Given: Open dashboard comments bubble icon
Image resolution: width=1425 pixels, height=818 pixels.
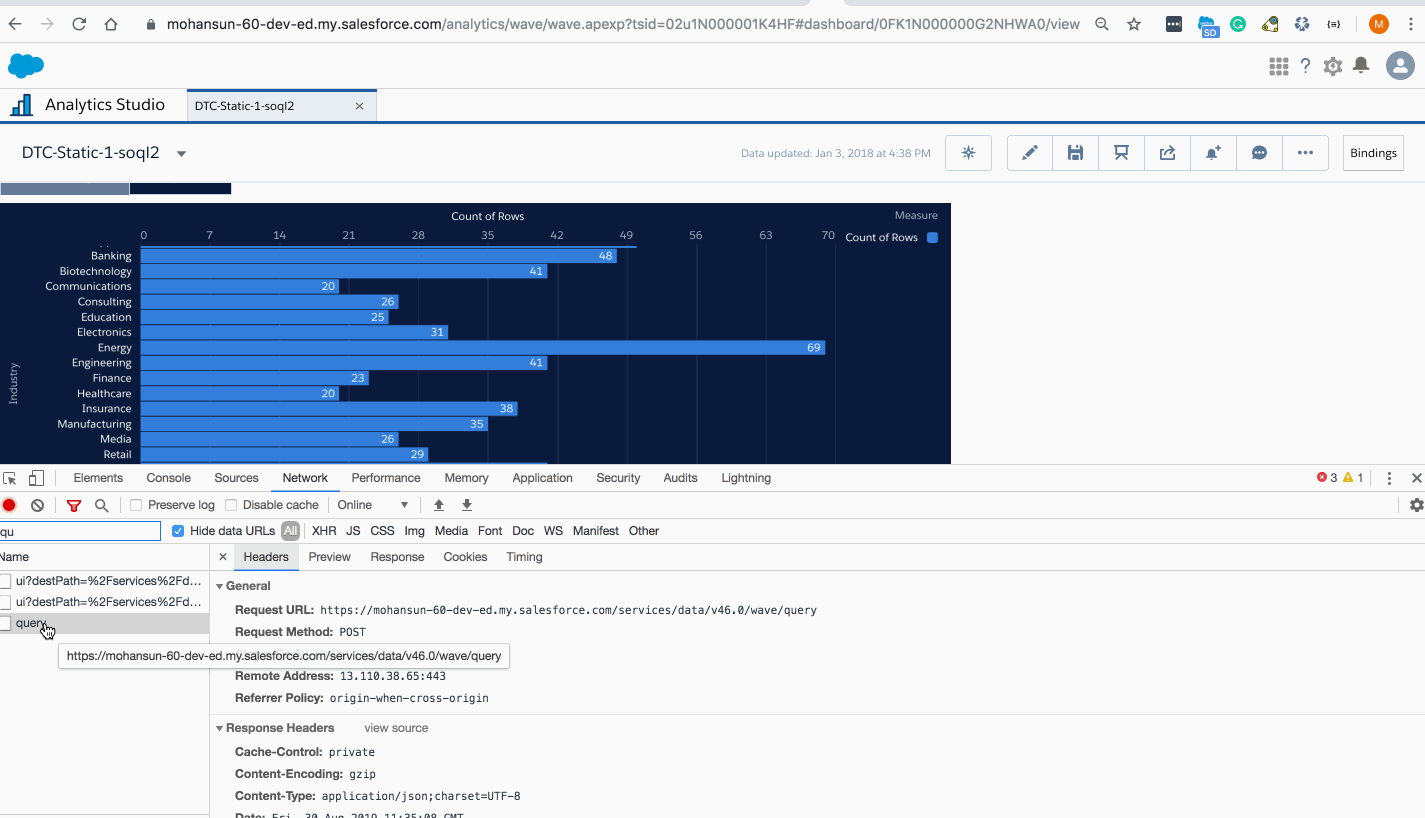Looking at the screenshot, I should [1260, 153].
